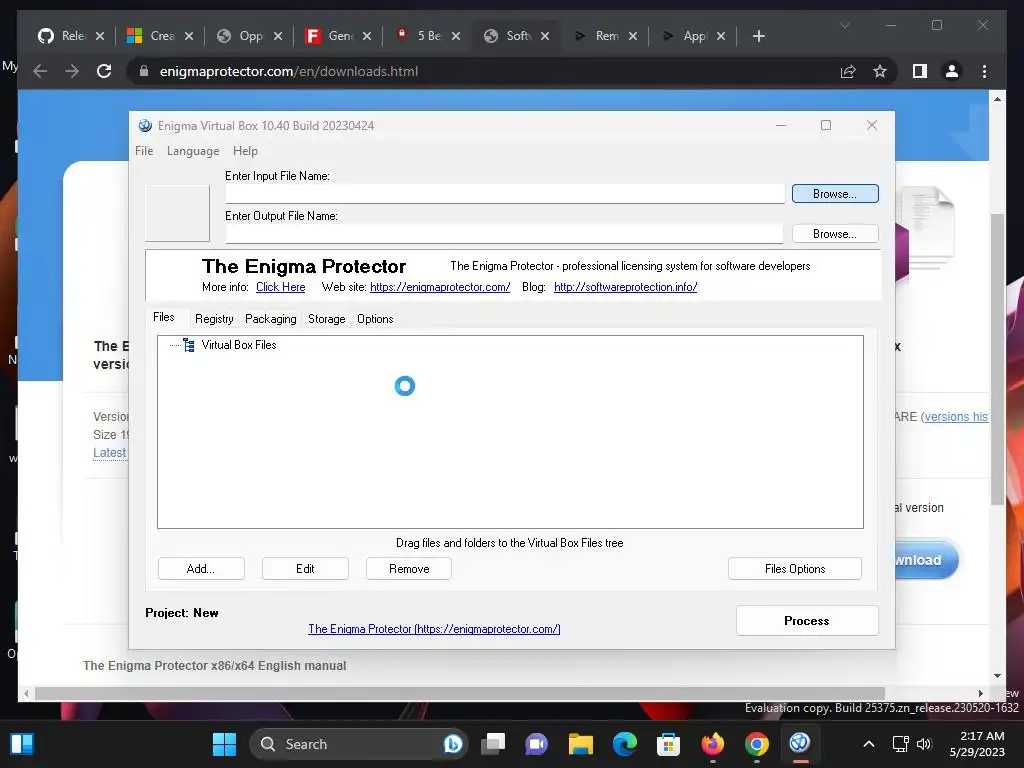
Task: Open File Explorer from taskbar
Action: pos(581,744)
